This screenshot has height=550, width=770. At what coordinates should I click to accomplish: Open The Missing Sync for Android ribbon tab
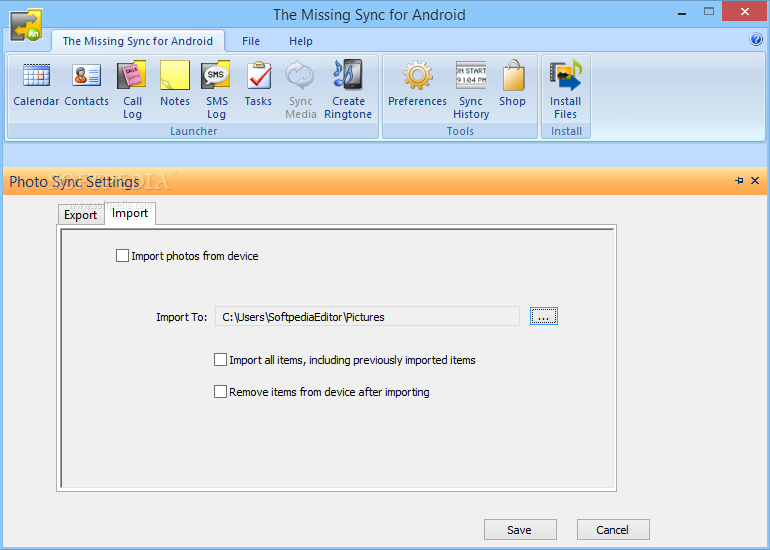[x=138, y=41]
